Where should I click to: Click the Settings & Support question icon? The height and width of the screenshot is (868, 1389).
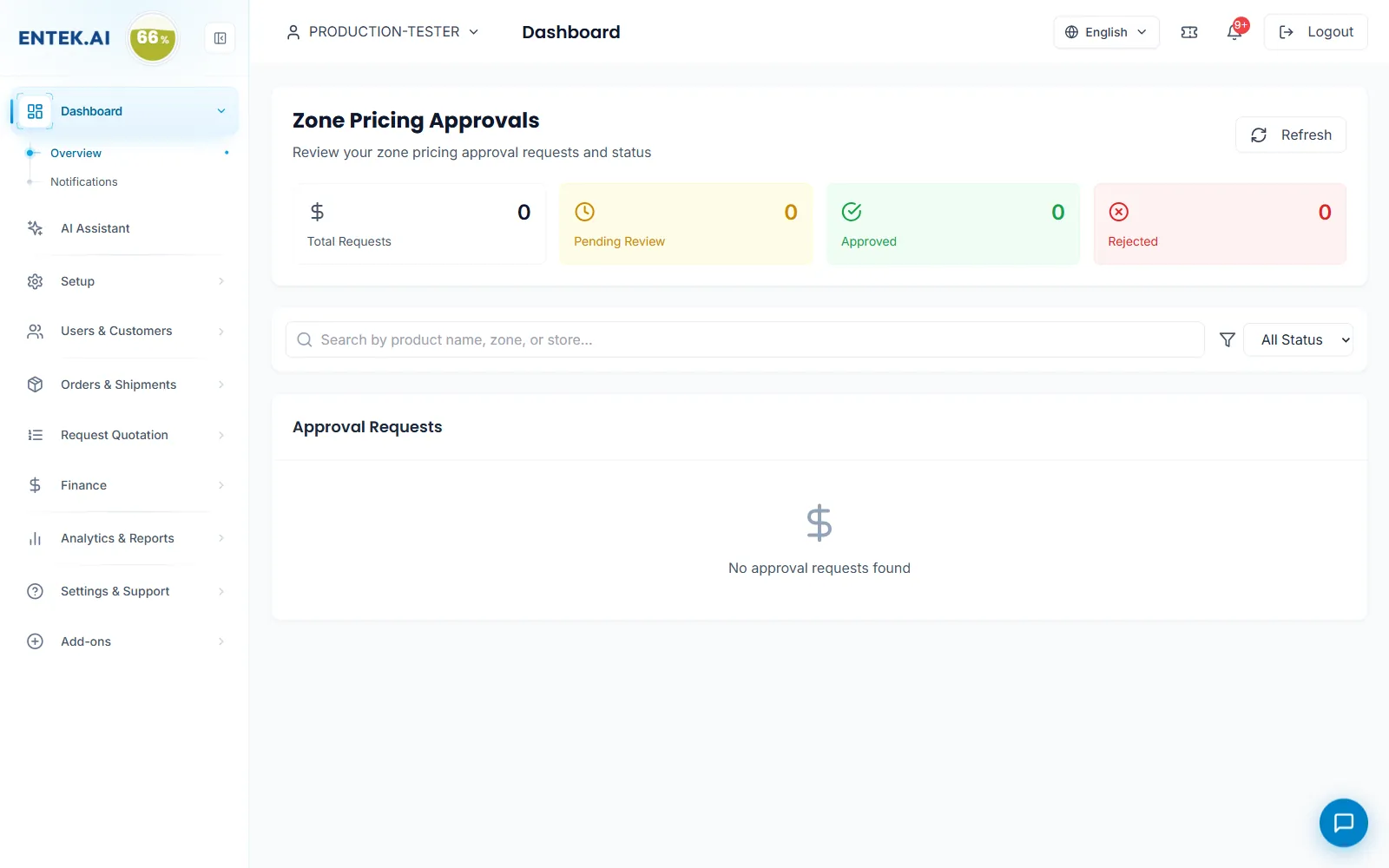(x=35, y=591)
